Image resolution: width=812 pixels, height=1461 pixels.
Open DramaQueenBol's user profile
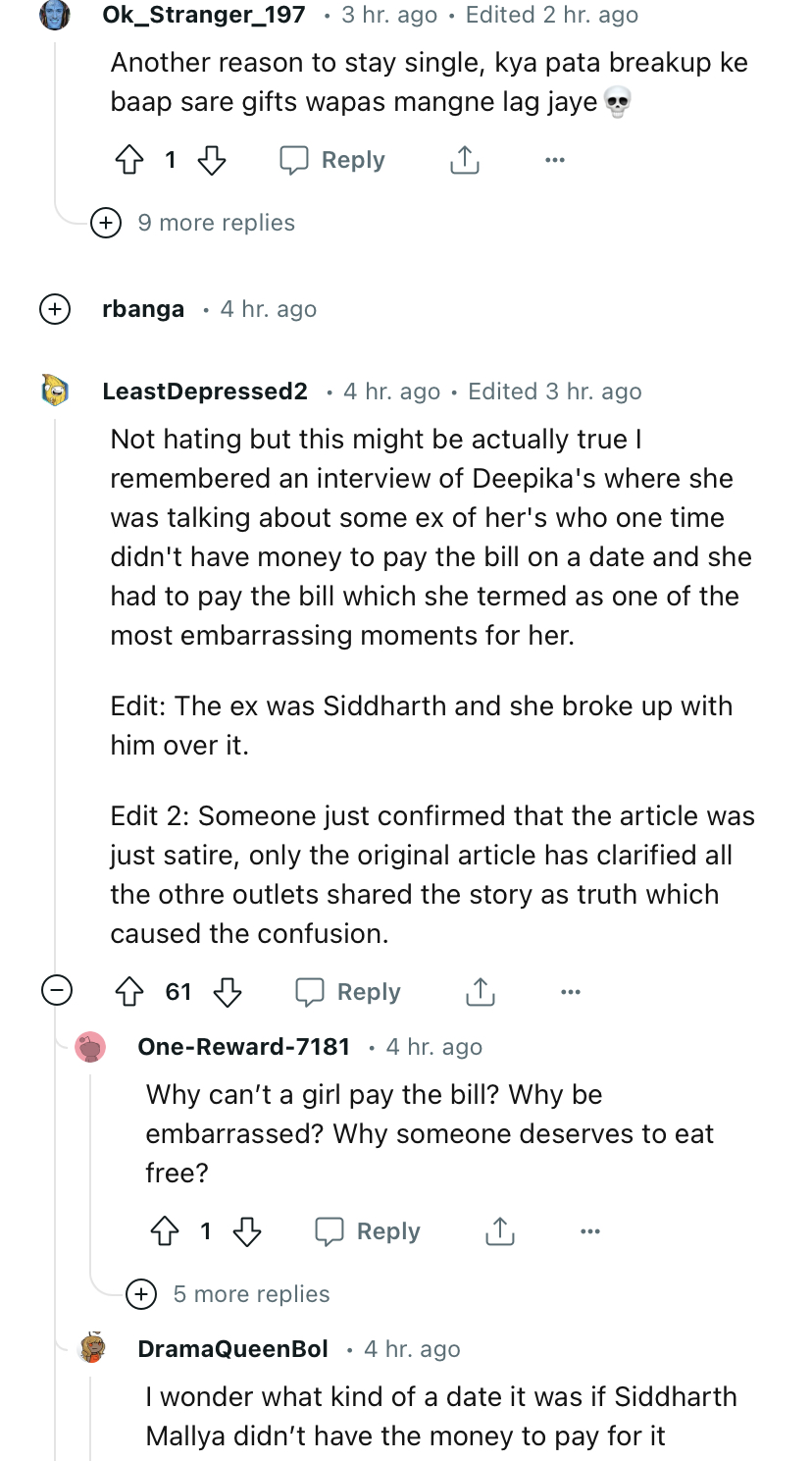coord(232,1349)
